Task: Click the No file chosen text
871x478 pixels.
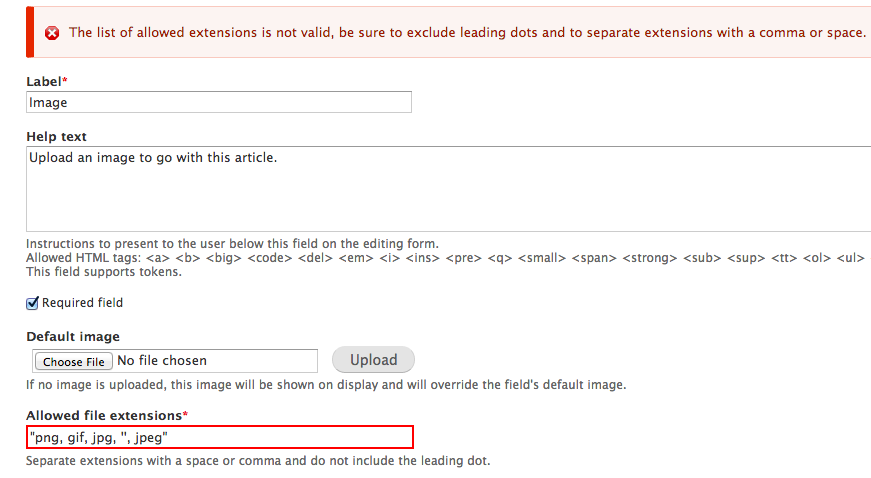Action: coord(162,360)
